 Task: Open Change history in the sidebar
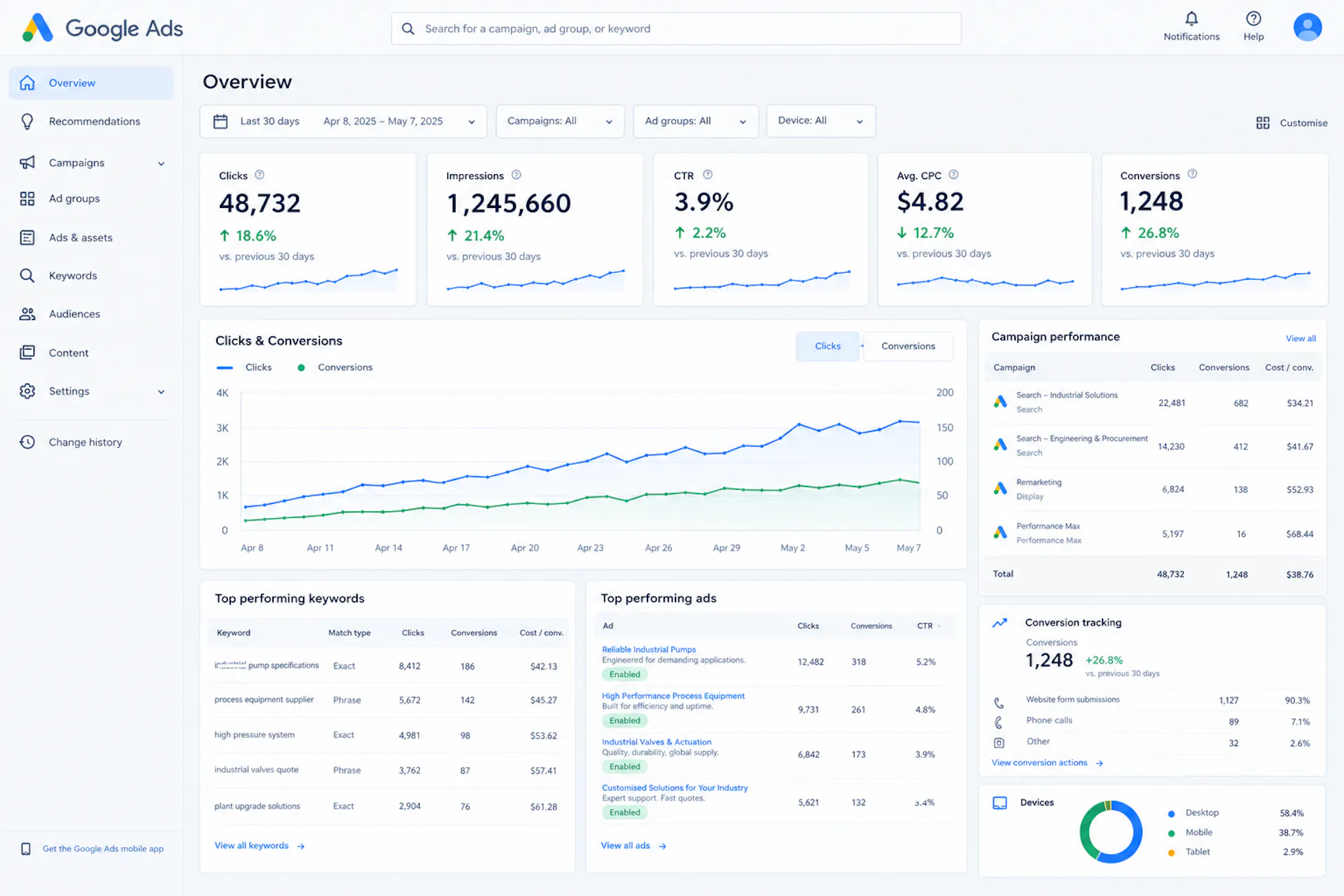(91, 442)
